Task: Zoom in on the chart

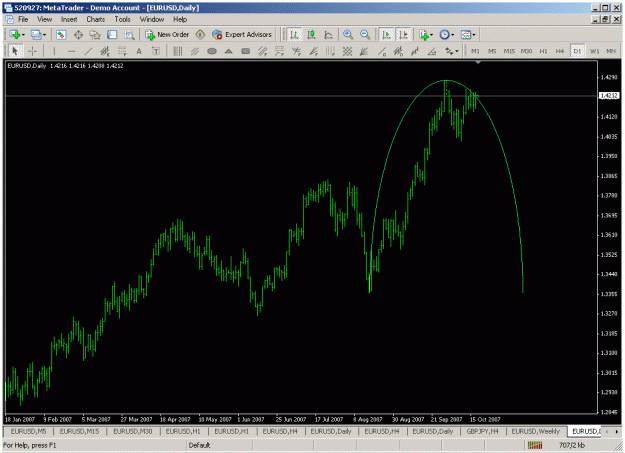Action: (x=348, y=35)
